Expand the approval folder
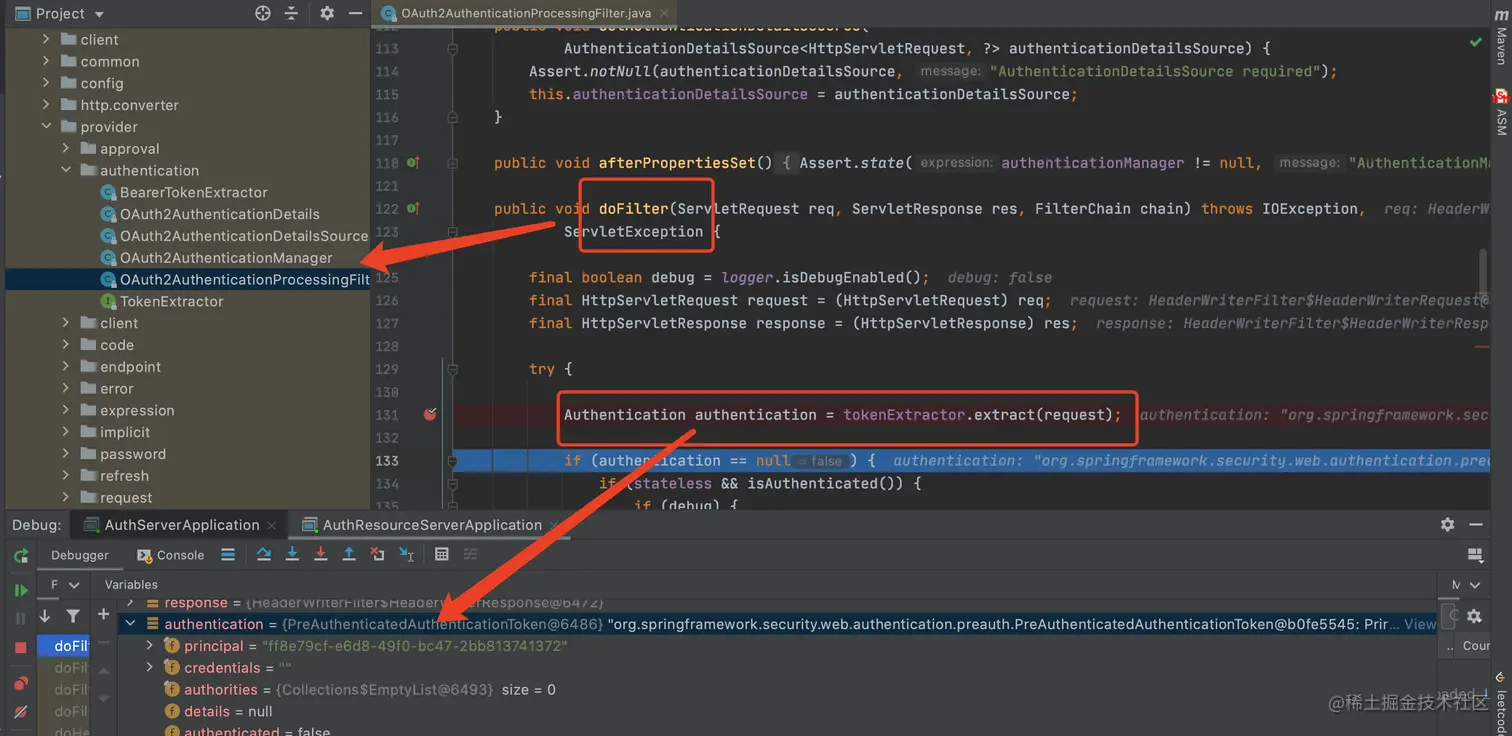Screen dimensions: 1512x736 click(66, 149)
